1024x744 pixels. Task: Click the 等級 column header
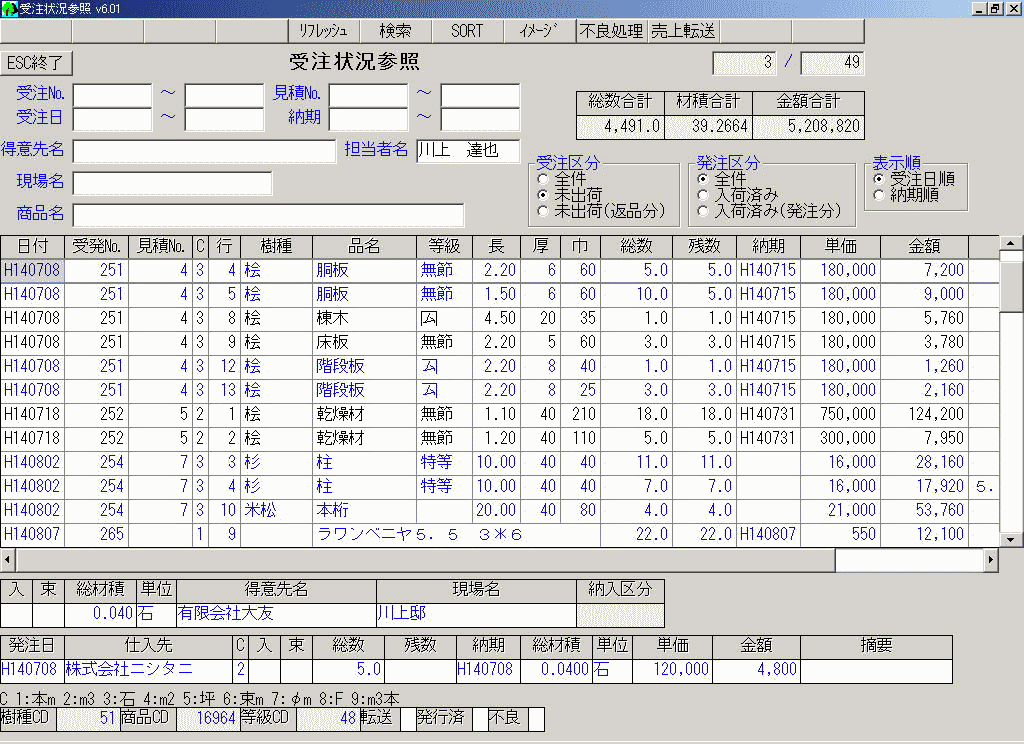(444, 246)
